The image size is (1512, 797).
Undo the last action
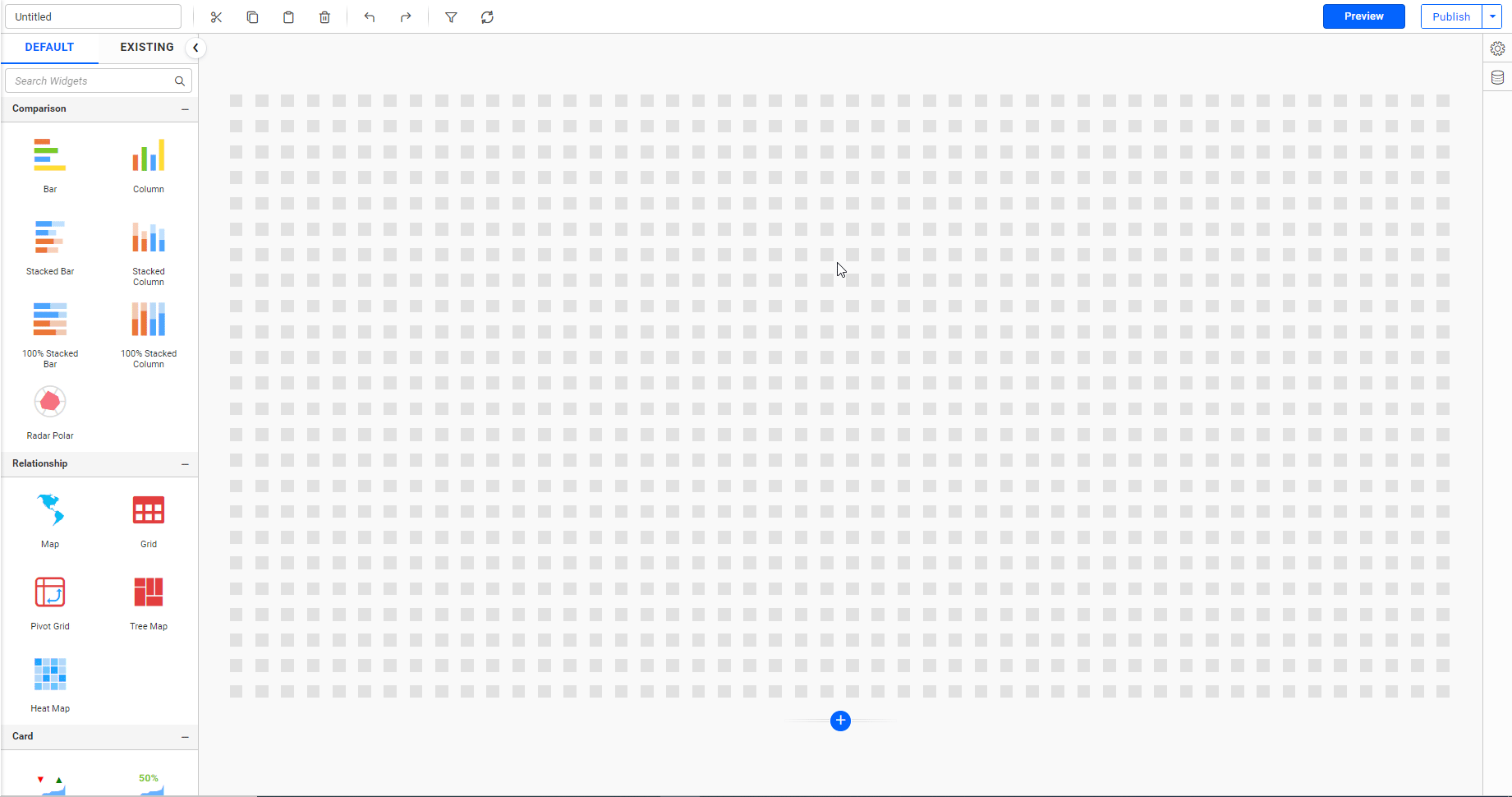tap(370, 17)
